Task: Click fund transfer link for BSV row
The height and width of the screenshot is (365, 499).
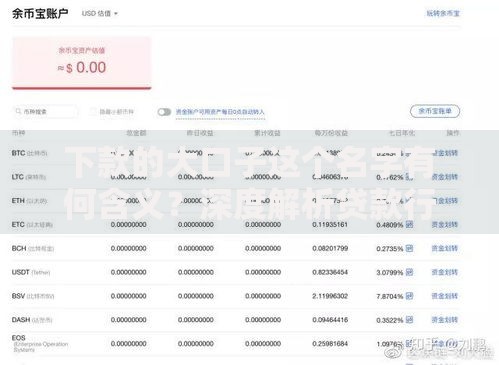Action: tap(445, 296)
